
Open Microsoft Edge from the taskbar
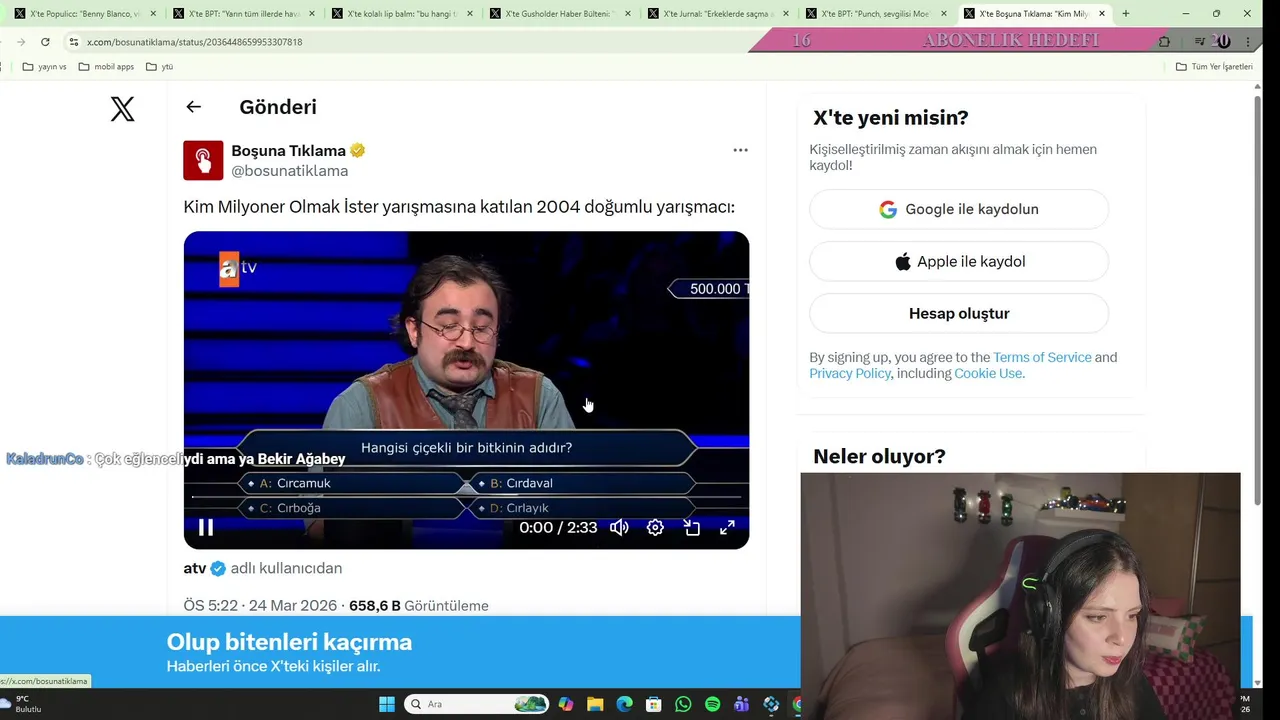click(x=624, y=704)
